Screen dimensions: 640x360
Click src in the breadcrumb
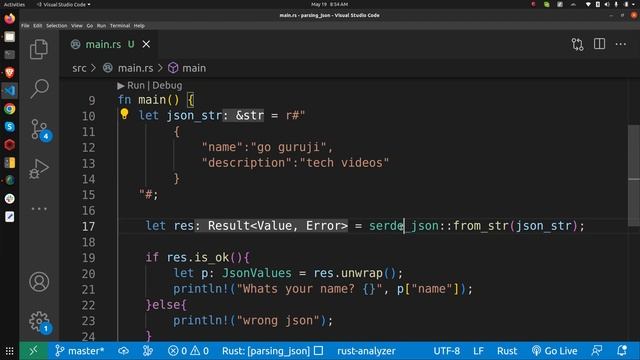(79, 68)
